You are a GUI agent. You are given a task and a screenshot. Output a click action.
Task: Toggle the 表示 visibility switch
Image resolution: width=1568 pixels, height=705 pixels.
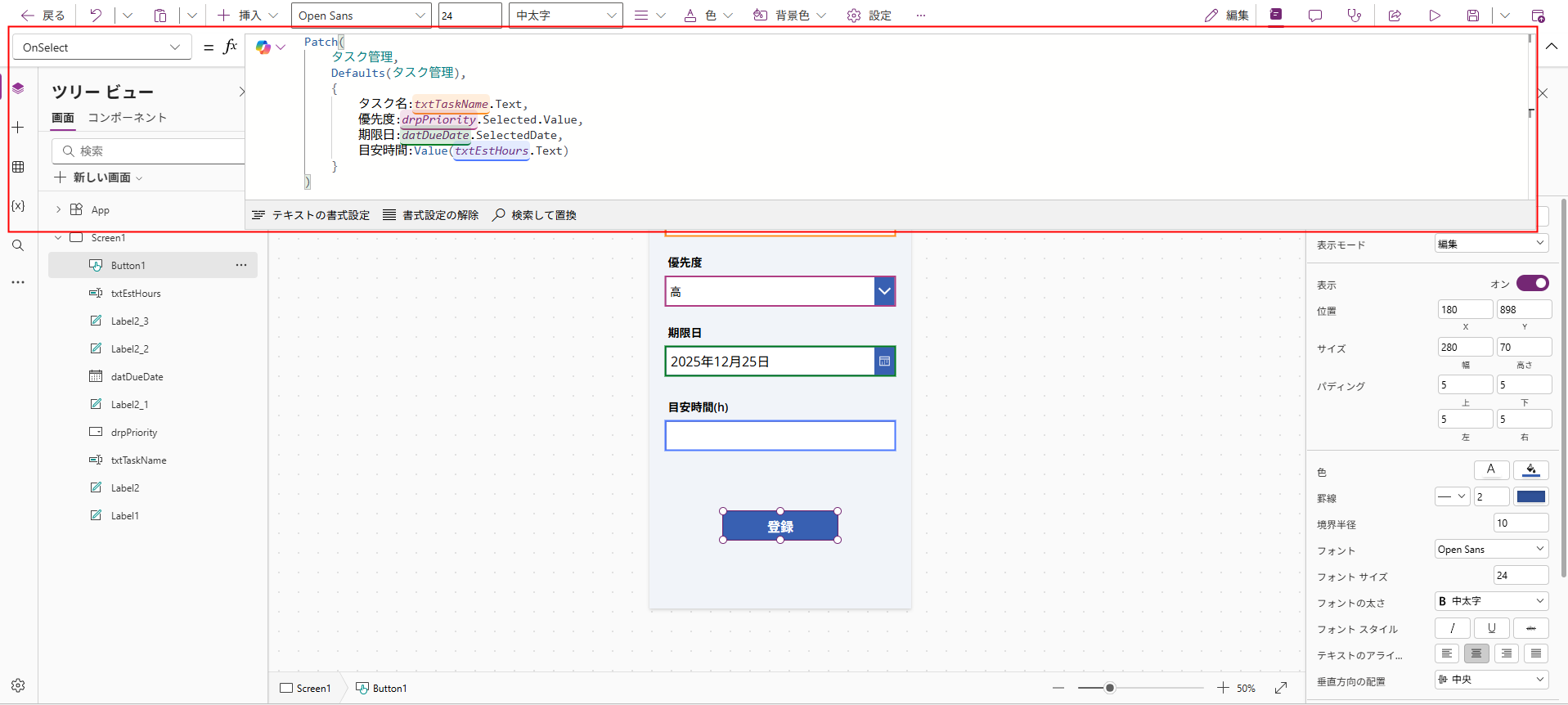[1532, 283]
